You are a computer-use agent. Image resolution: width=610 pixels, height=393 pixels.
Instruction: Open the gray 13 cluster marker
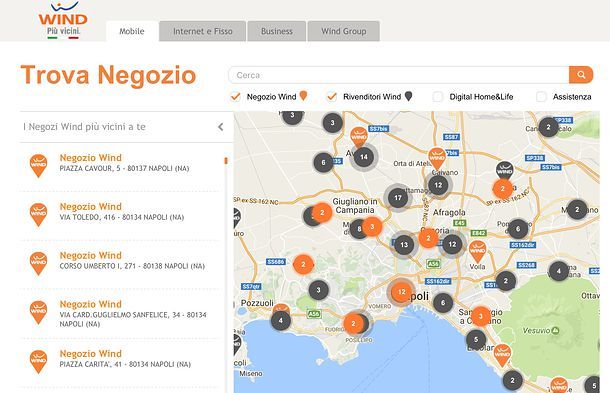tap(404, 245)
